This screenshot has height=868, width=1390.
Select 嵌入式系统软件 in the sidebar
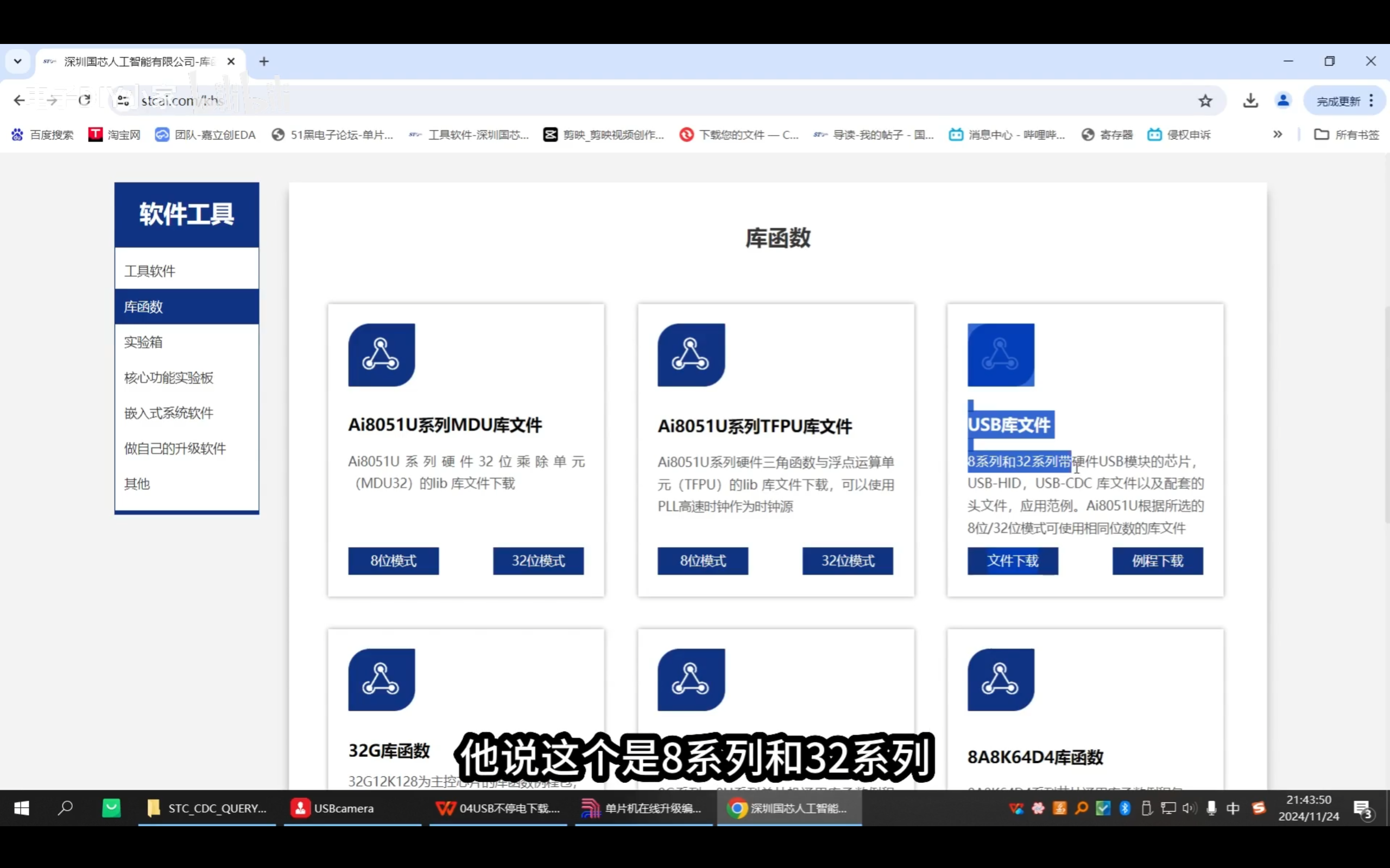point(187,413)
